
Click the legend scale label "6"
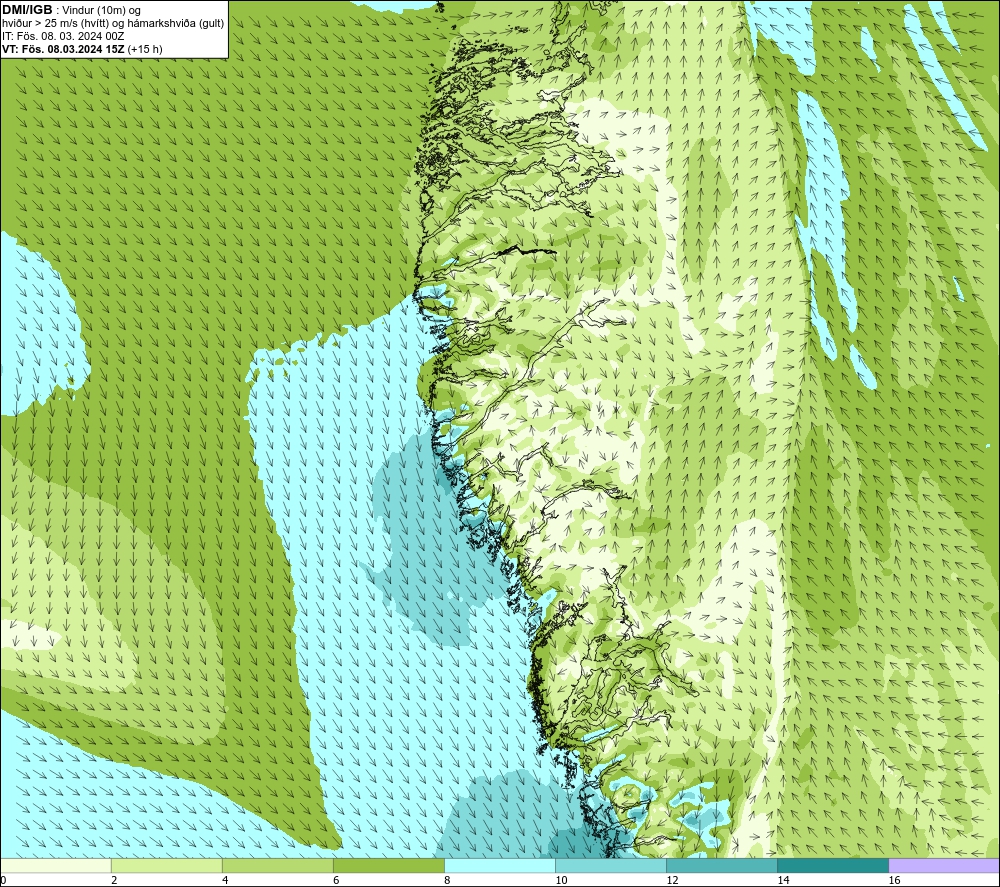point(336,880)
